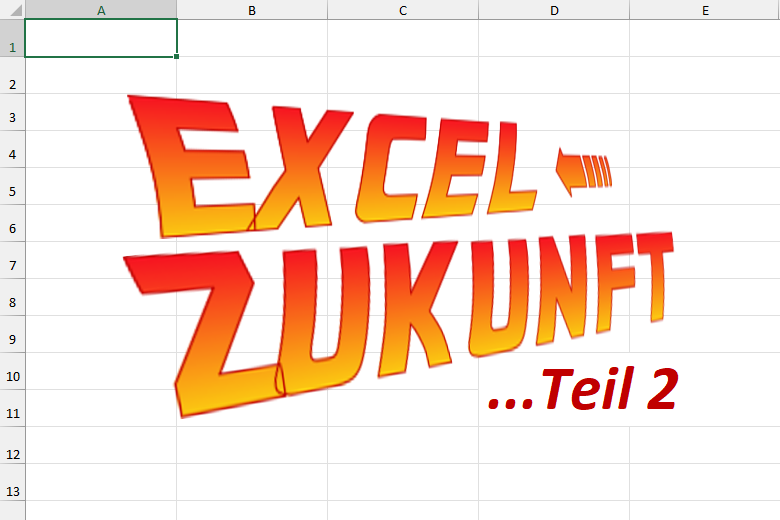Select column C header
Viewport: 780px width, 520px height.
(x=403, y=9)
